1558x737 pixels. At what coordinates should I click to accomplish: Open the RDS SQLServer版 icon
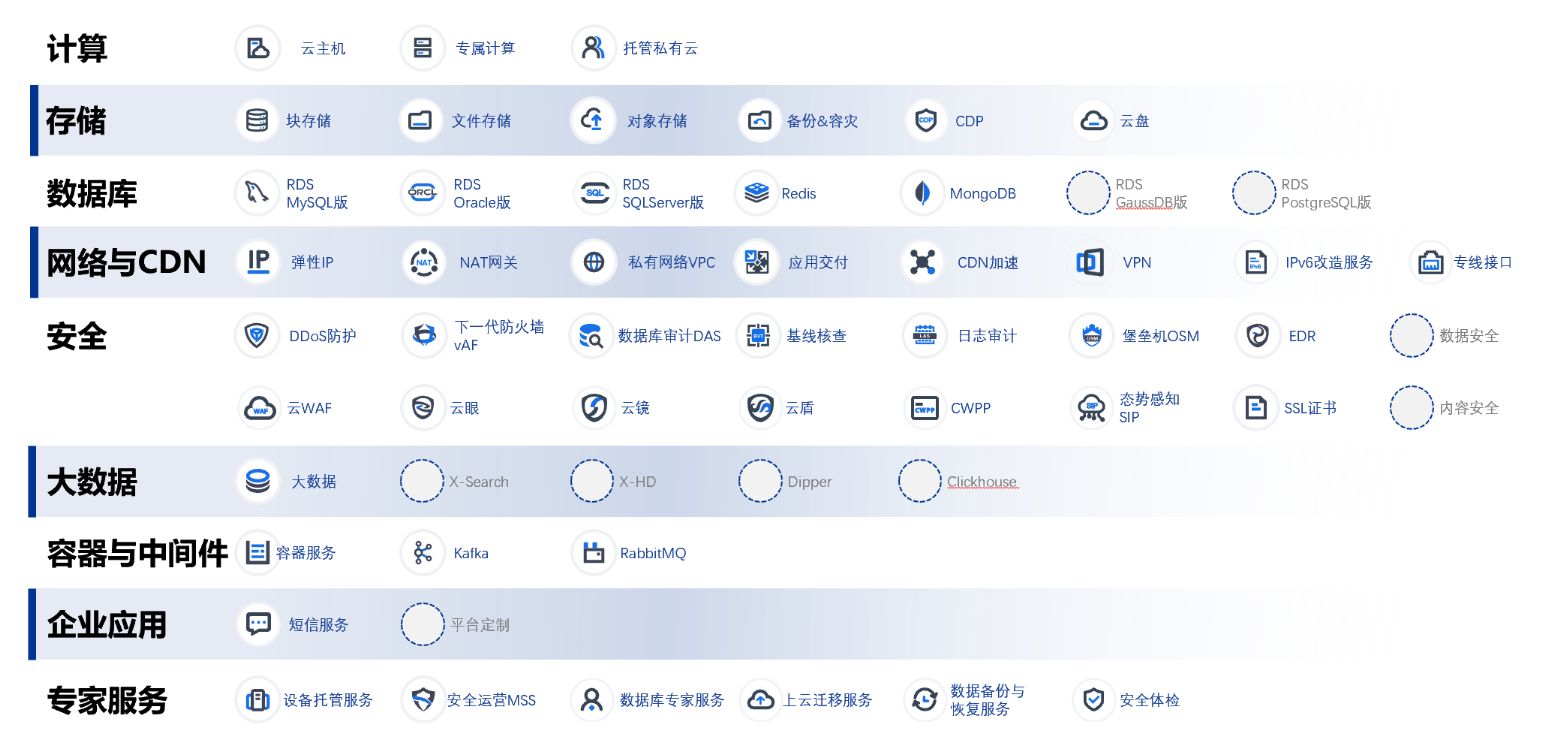pos(595,193)
